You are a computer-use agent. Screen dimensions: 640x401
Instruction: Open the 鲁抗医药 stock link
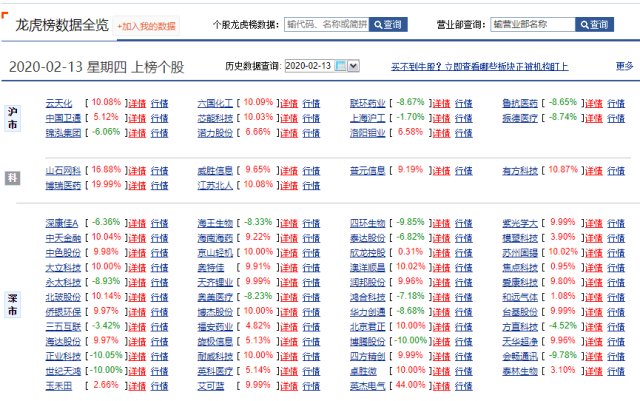click(x=520, y=103)
